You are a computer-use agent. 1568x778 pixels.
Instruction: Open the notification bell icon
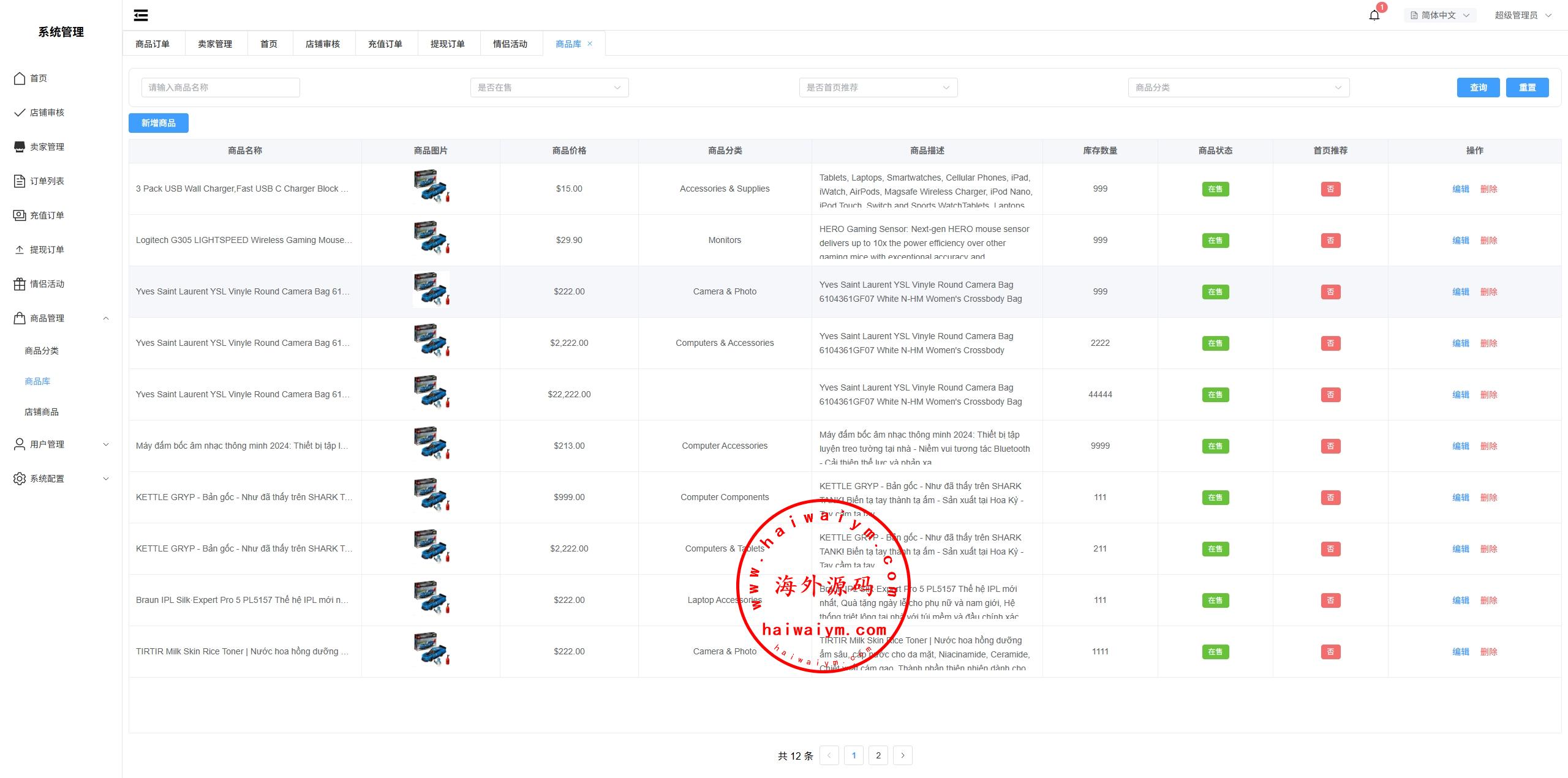(1374, 15)
